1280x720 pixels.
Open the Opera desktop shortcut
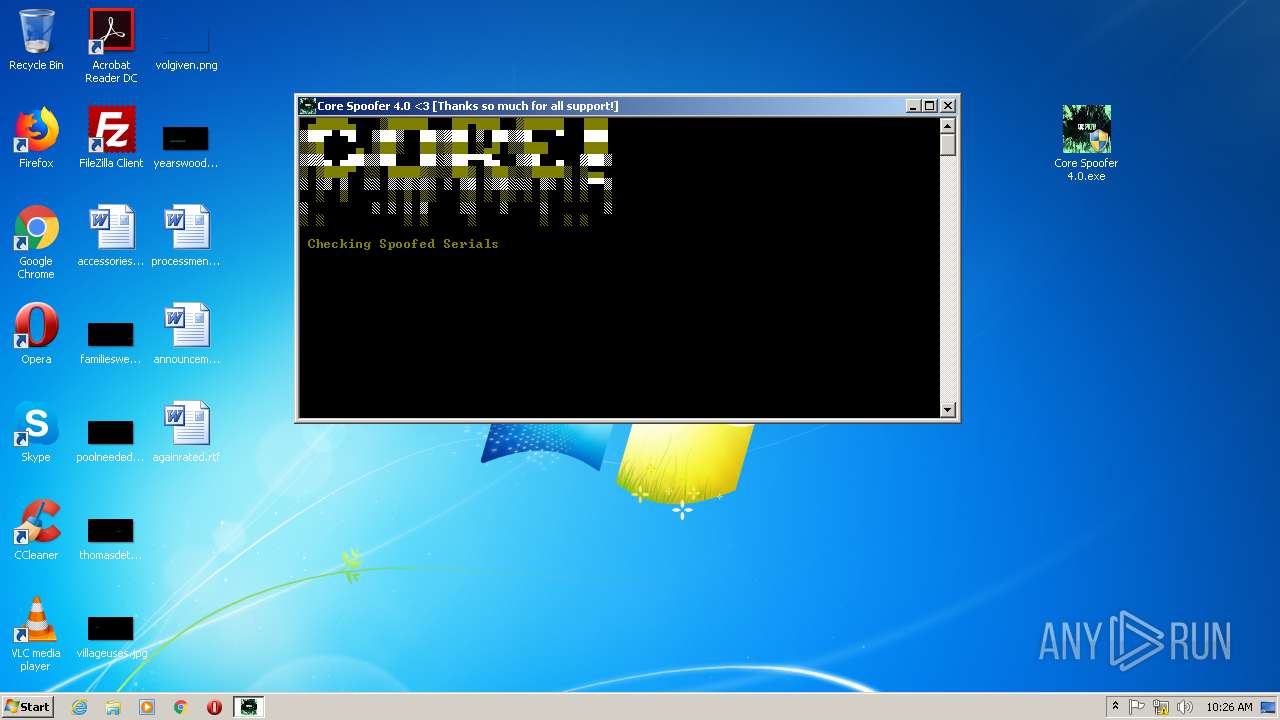click(36, 334)
